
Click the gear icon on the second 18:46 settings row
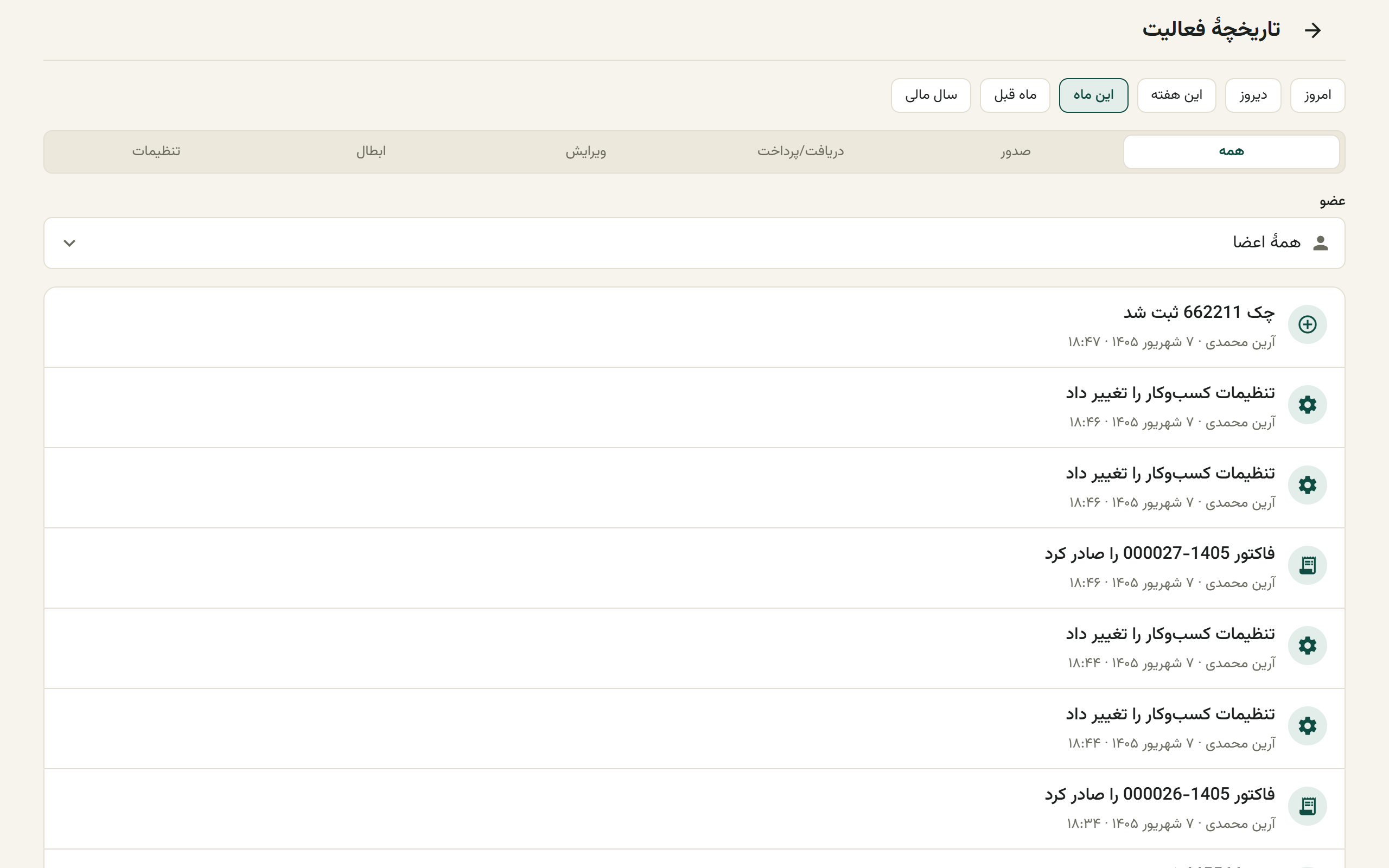(1308, 485)
